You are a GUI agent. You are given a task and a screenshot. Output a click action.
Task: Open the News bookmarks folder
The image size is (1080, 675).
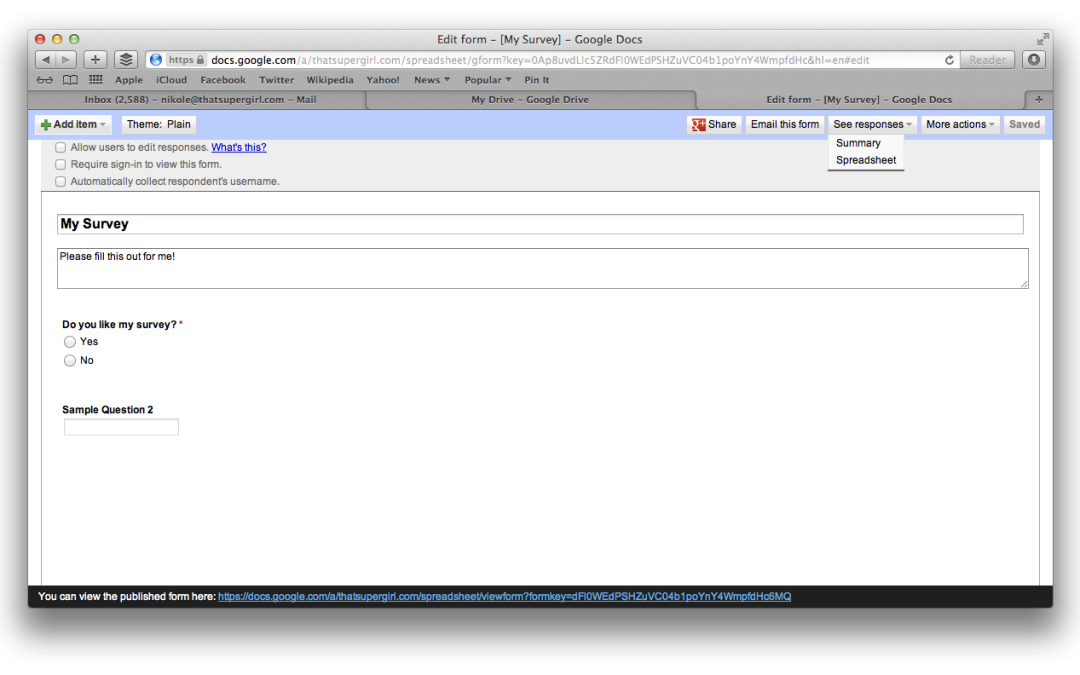432,80
